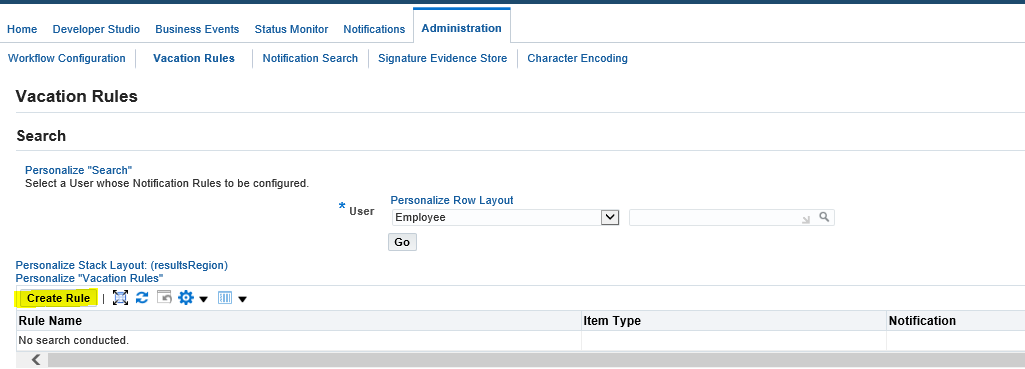
Task: Click the magnifier search icon beside user field
Action: click(824, 217)
